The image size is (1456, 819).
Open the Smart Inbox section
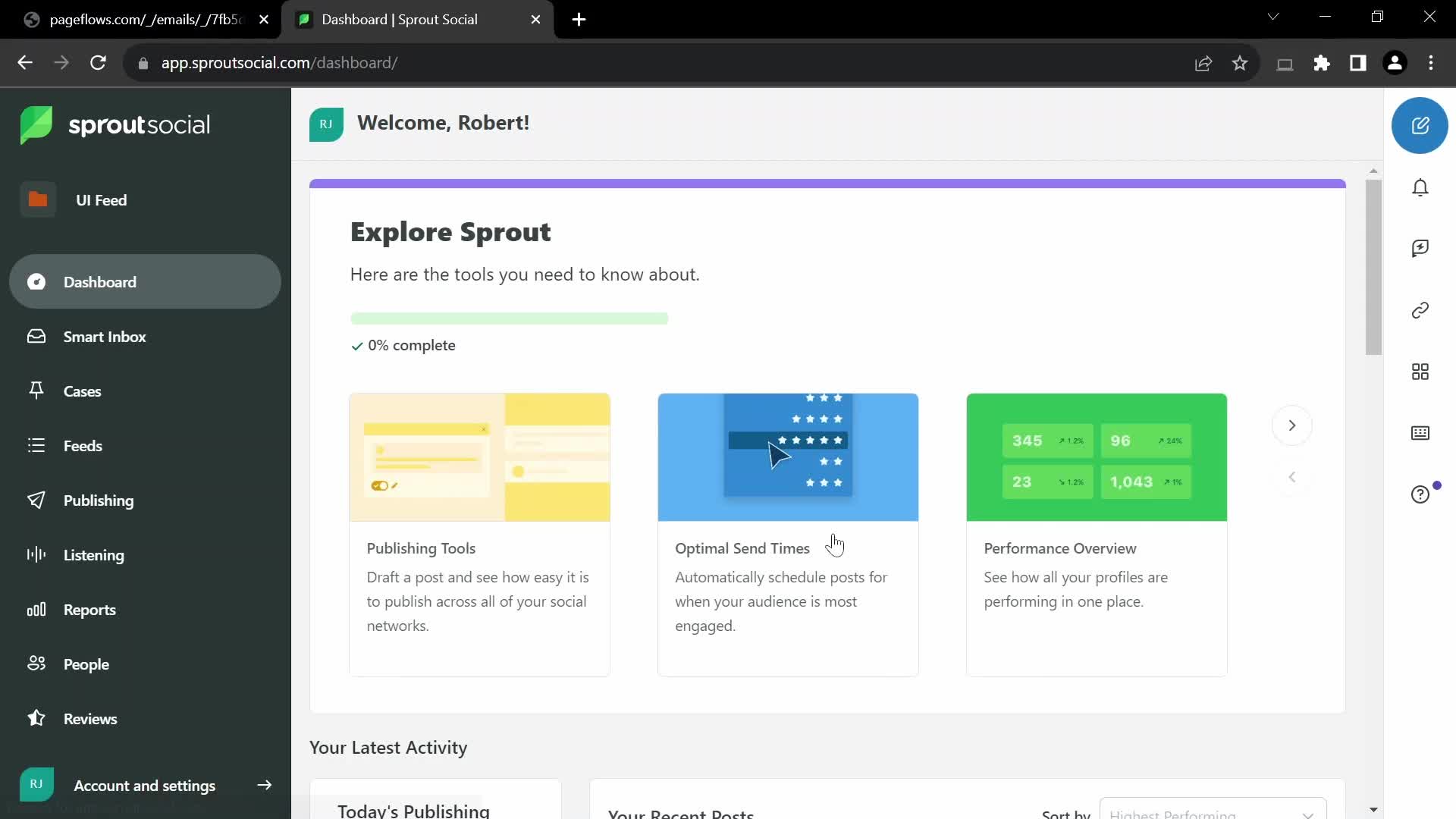[105, 336]
